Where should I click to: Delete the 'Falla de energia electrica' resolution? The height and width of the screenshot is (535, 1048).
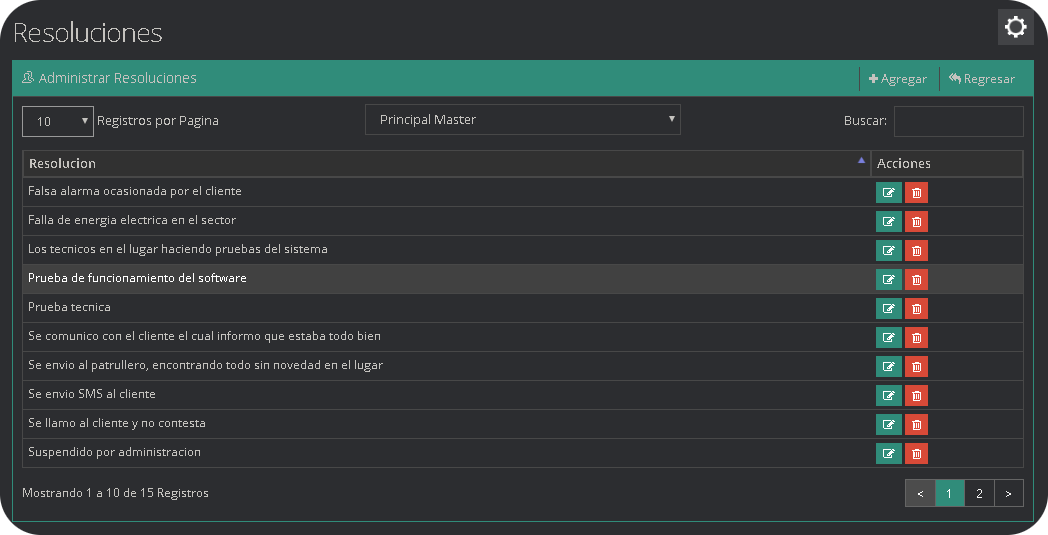tap(916, 221)
